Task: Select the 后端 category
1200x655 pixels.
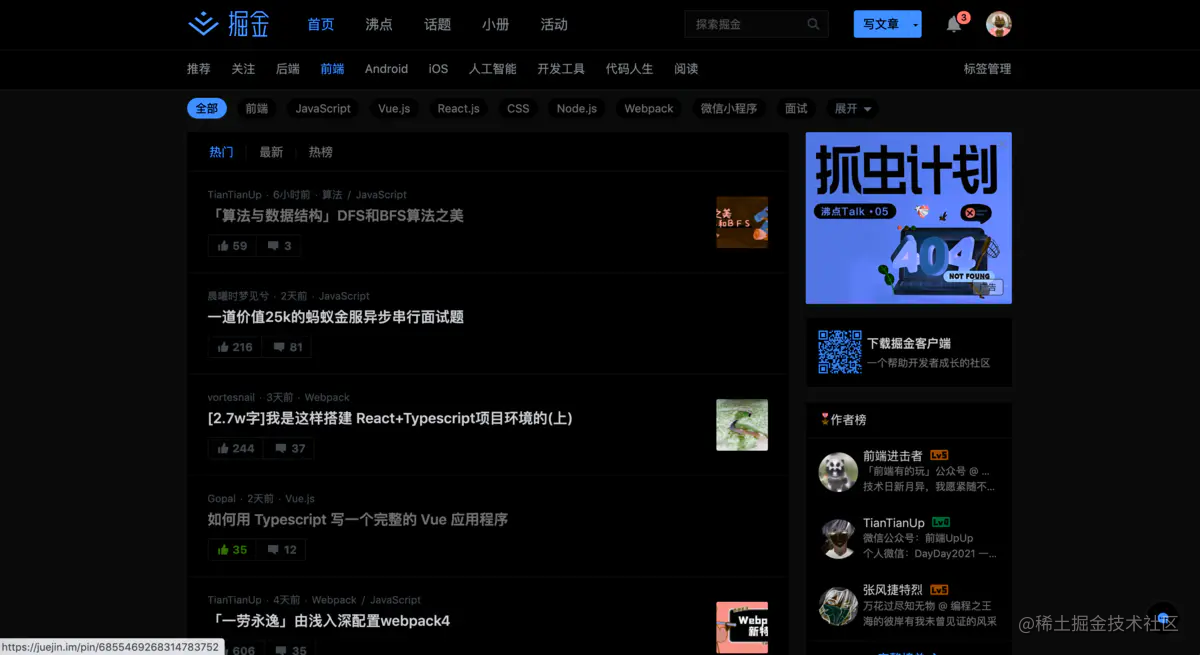Action: pos(288,69)
